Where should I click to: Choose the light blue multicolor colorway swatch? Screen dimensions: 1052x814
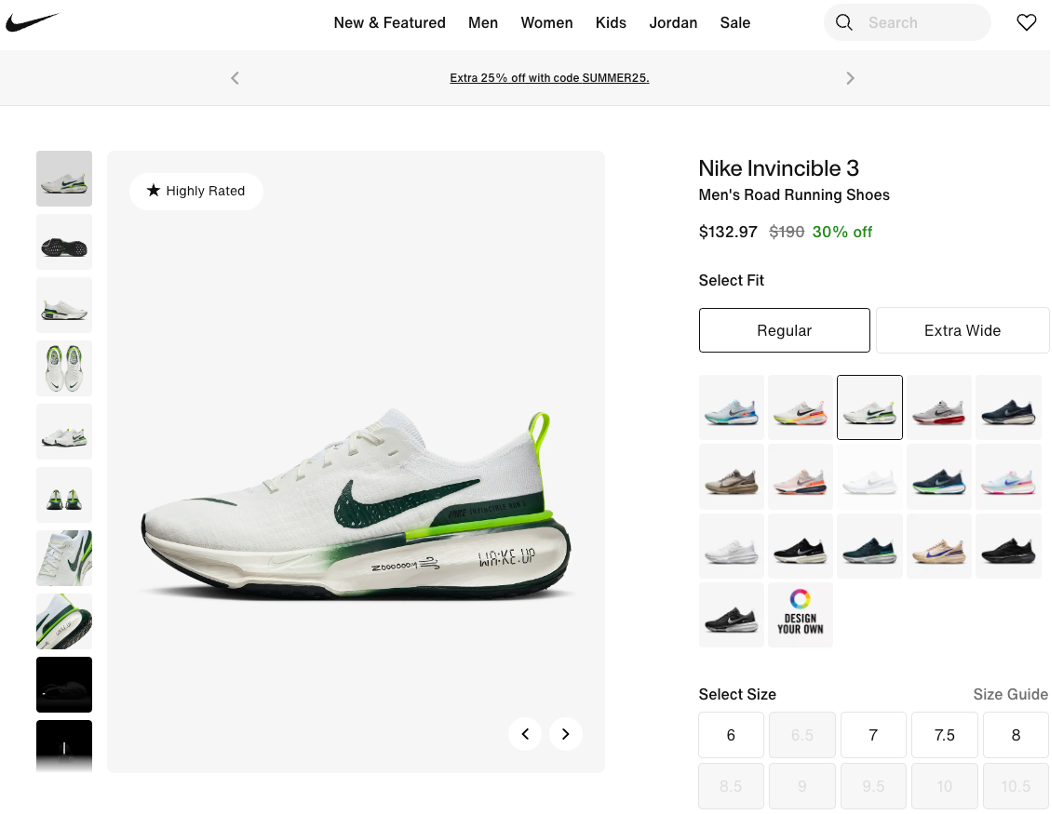coord(731,407)
